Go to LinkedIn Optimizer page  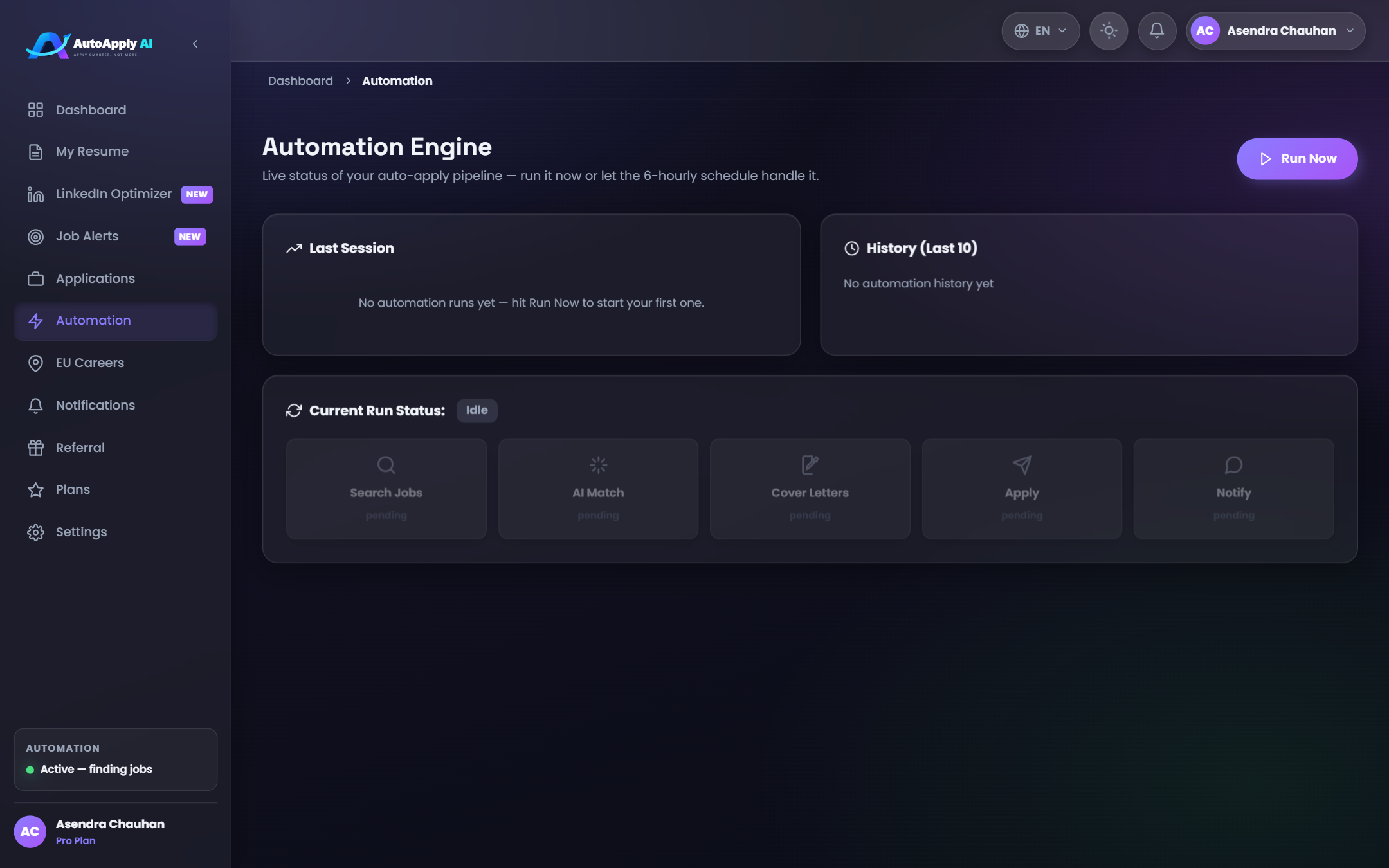tap(116, 194)
